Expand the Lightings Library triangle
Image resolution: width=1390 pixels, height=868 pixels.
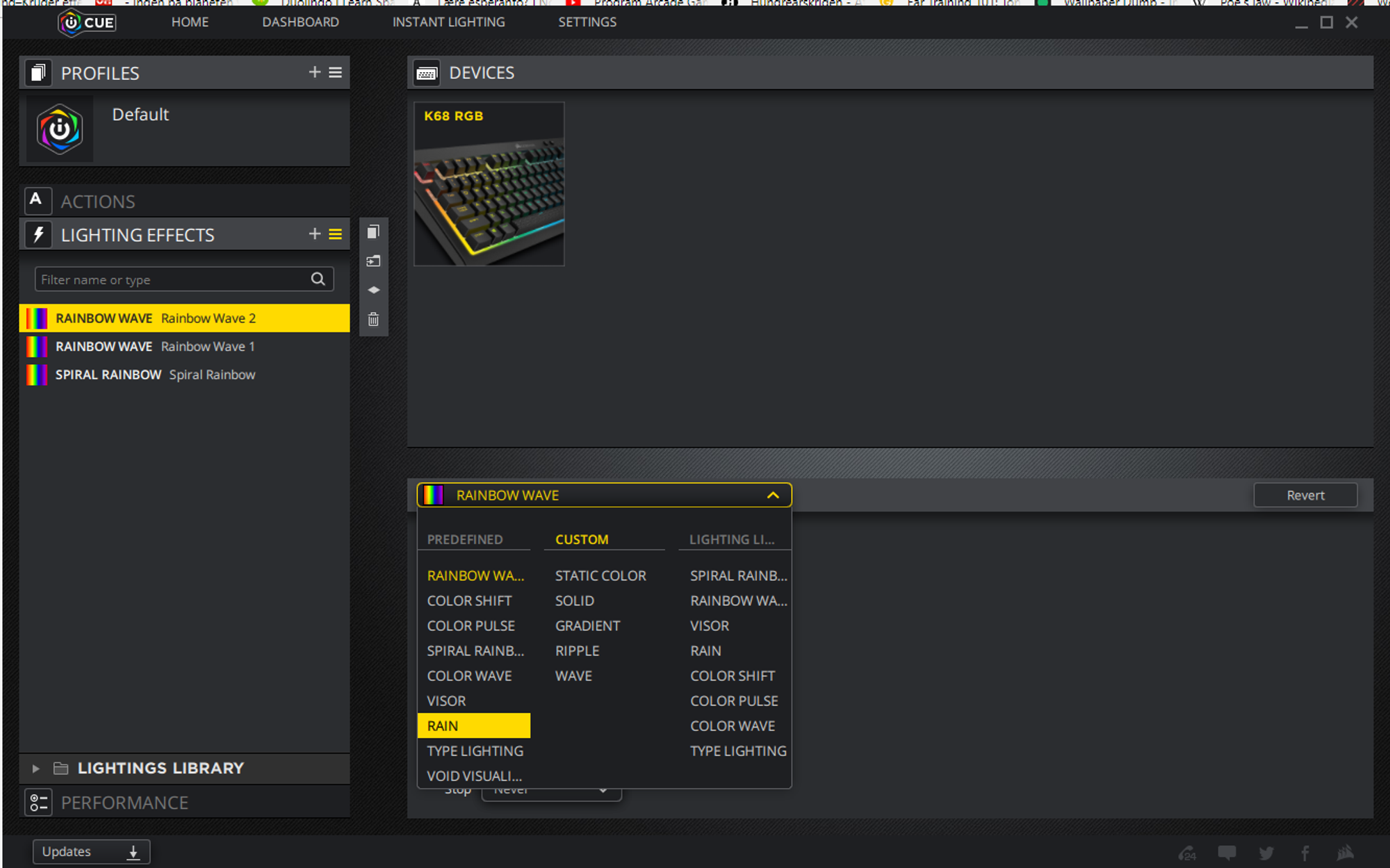pyautogui.click(x=35, y=769)
